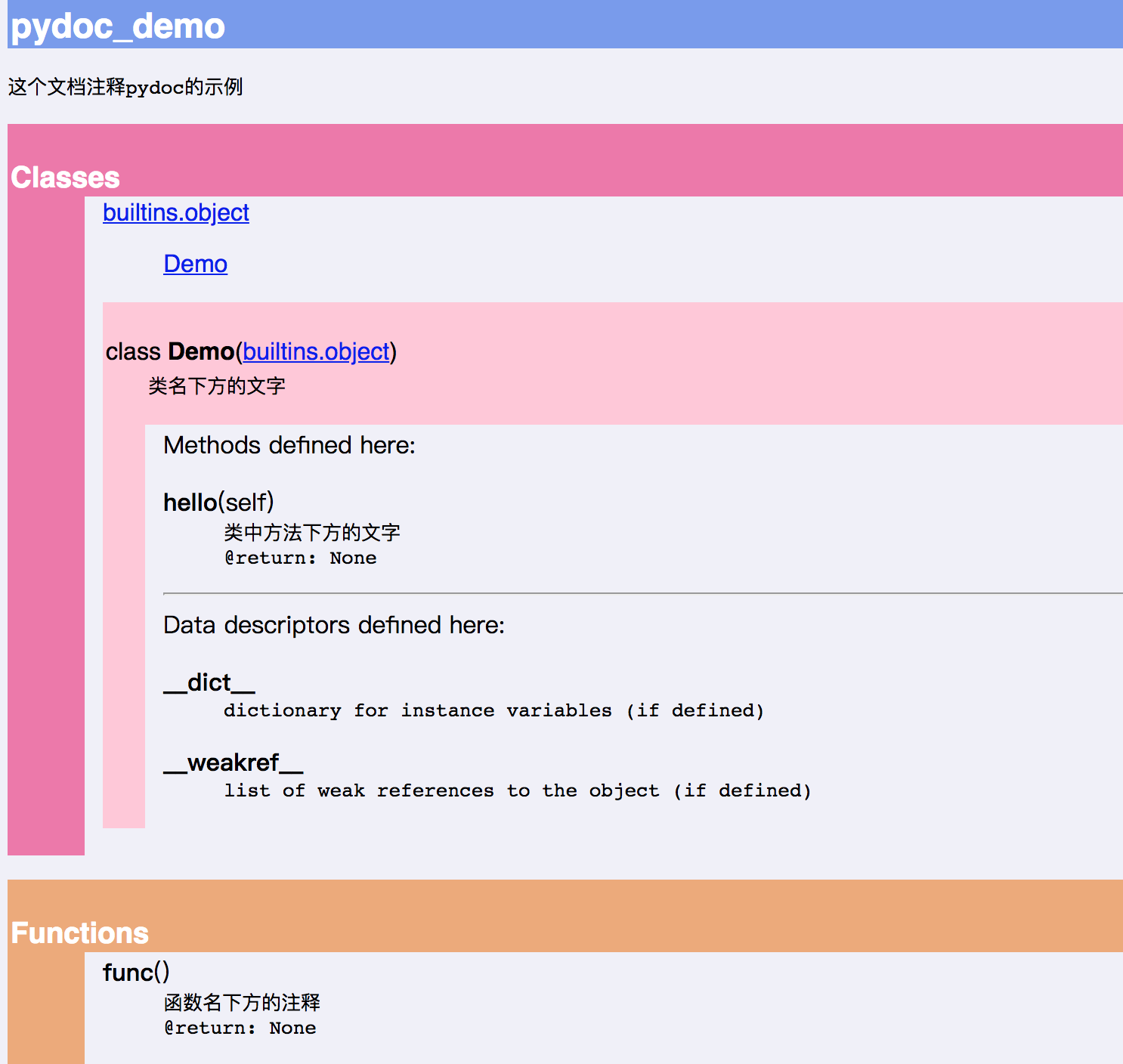Click the __dict__ descriptor name
Viewport: 1123px width, 1064px height.
209,682
